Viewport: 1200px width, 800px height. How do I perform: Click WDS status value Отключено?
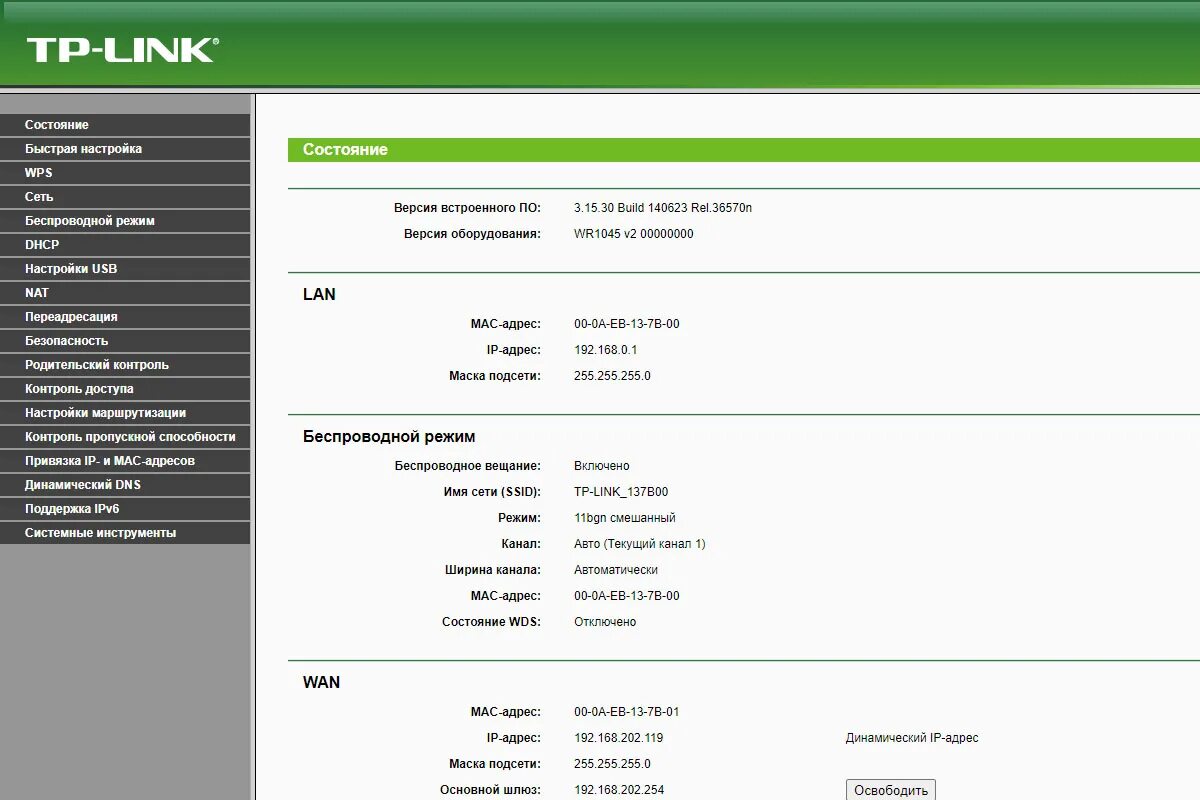(605, 622)
